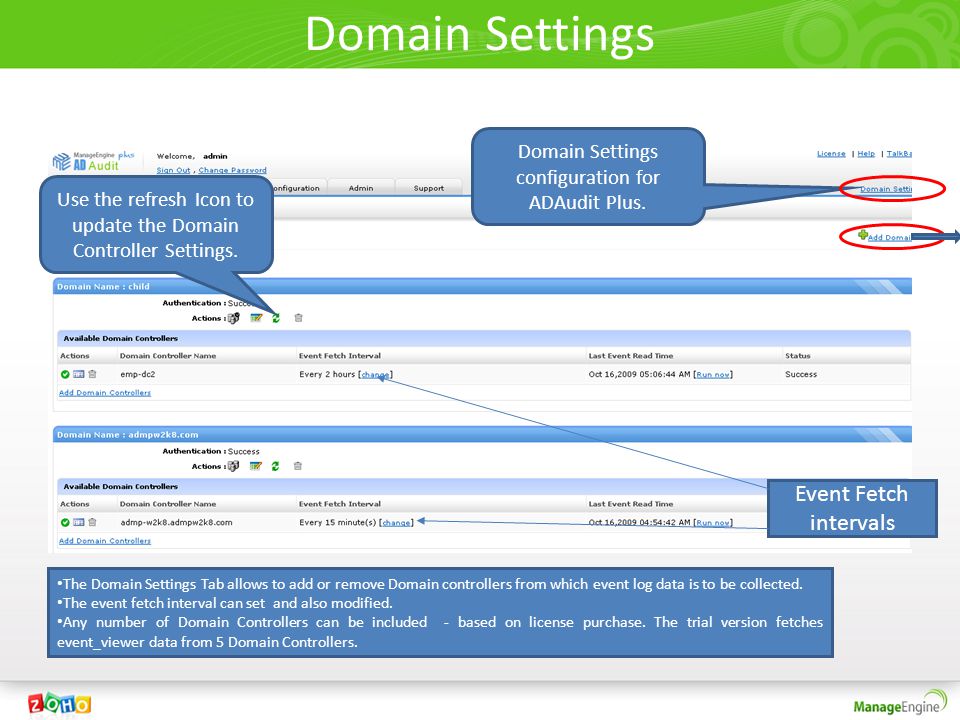Open the Support tab
Screen dimensions: 960x720
click(x=429, y=188)
